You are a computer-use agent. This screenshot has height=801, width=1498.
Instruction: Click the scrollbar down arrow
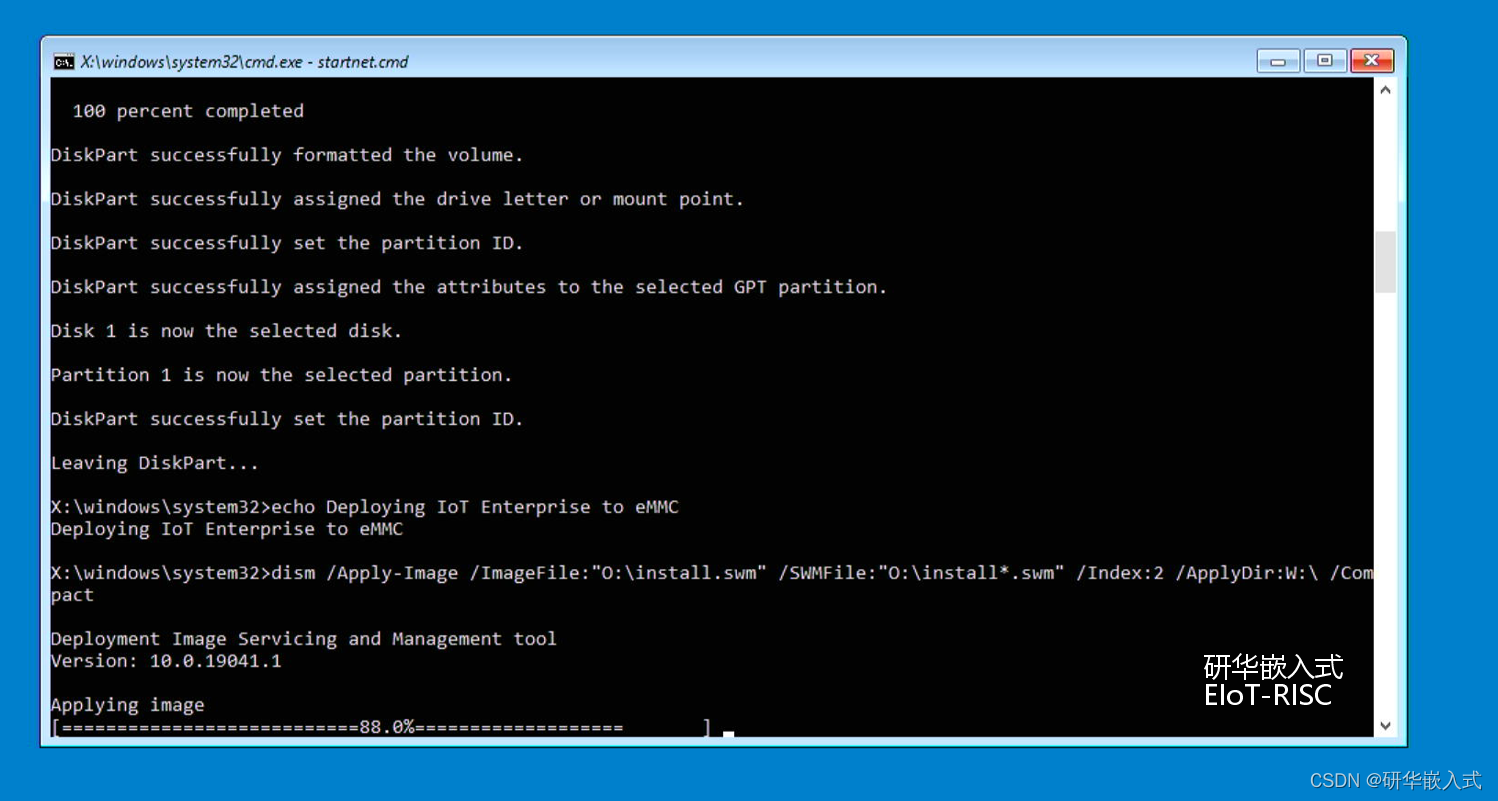(x=1385, y=726)
